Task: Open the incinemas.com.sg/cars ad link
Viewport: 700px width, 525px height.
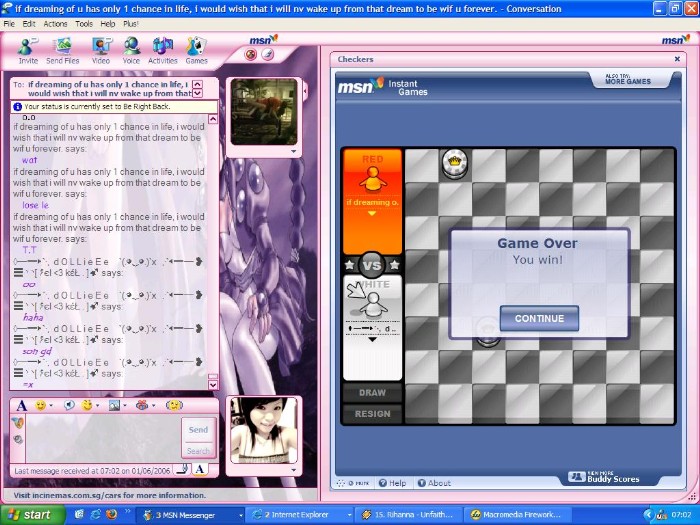Action: pyautogui.click(x=109, y=495)
